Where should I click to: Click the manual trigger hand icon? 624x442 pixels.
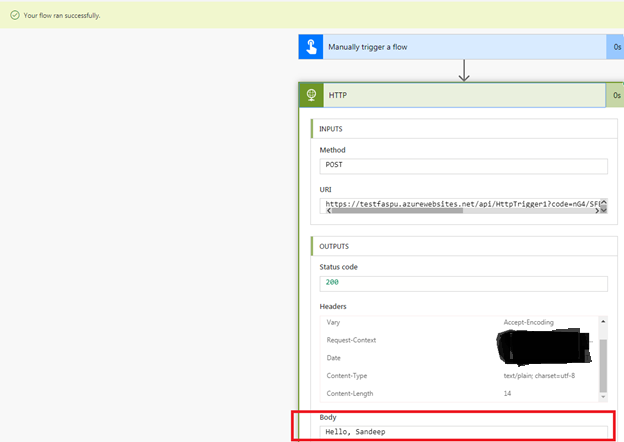tap(311, 47)
